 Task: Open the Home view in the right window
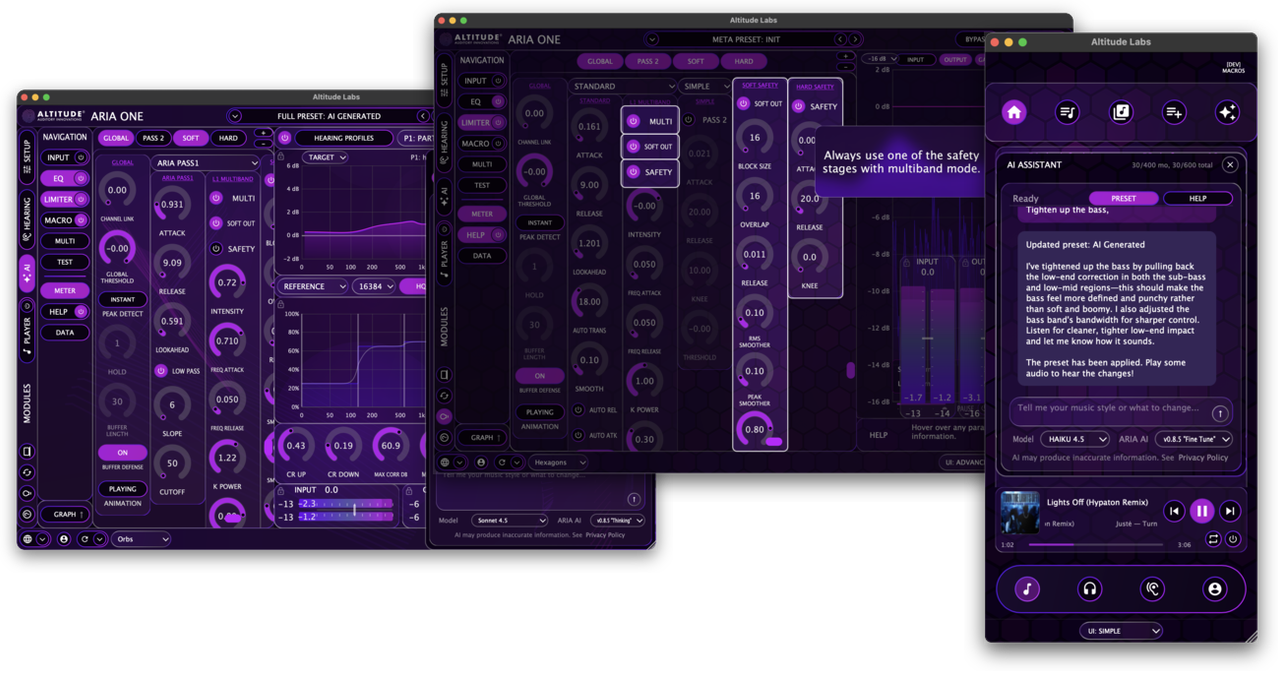[x=1014, y=112]
